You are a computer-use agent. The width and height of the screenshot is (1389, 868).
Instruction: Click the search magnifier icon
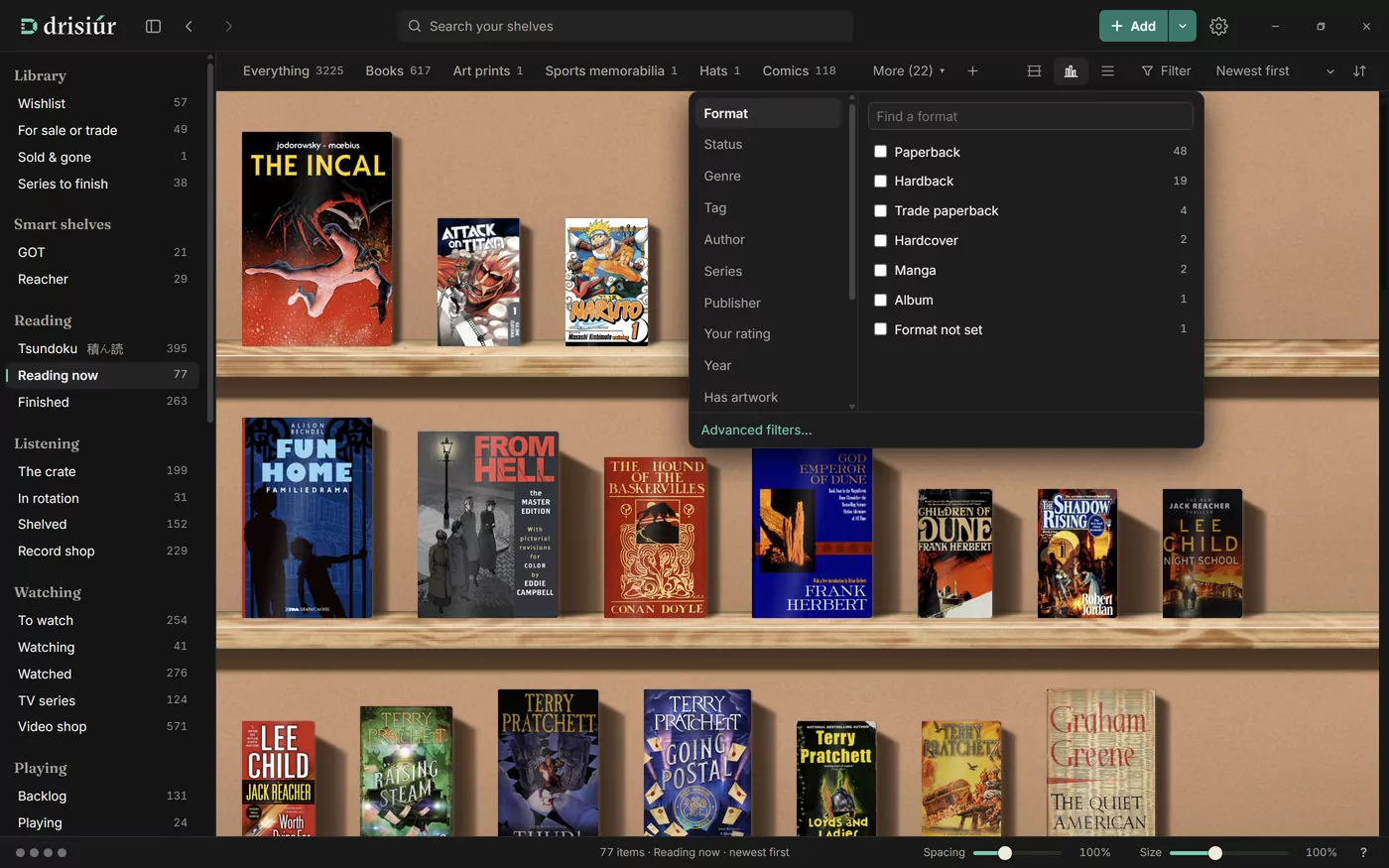pyautogui.click(x=415, y=27)
